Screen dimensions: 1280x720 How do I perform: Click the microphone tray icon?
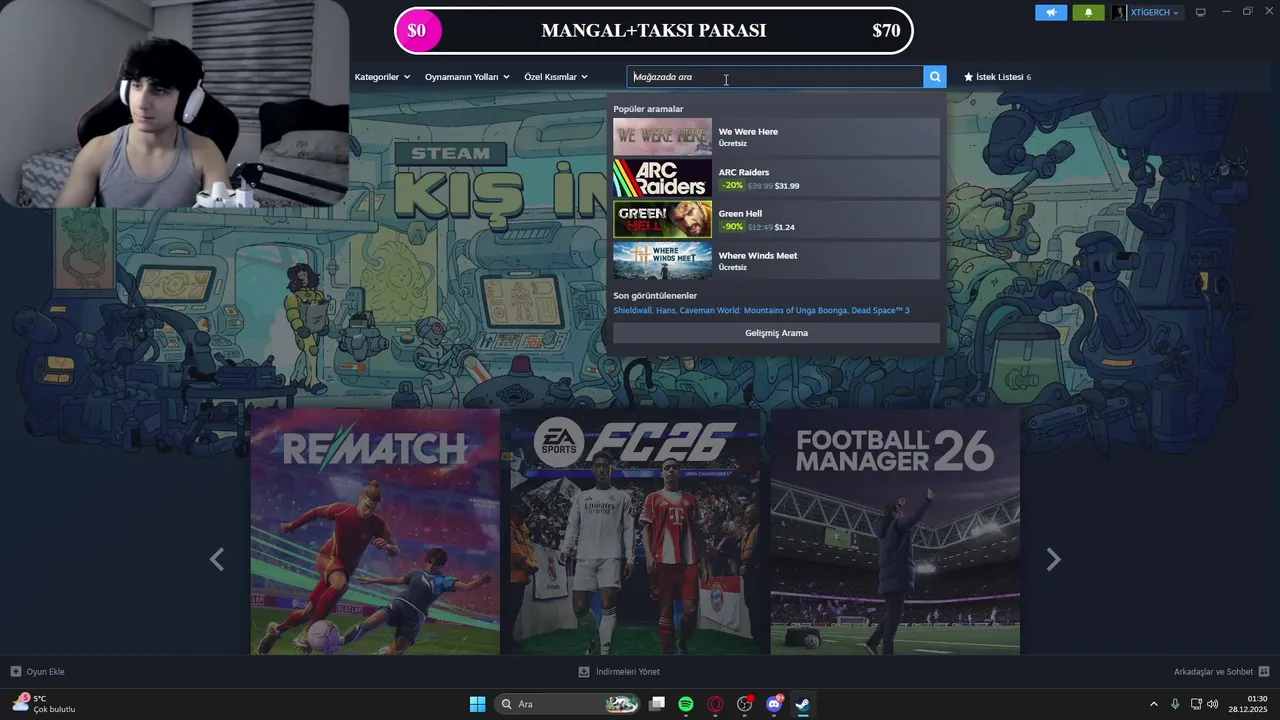coord(1175,704)
